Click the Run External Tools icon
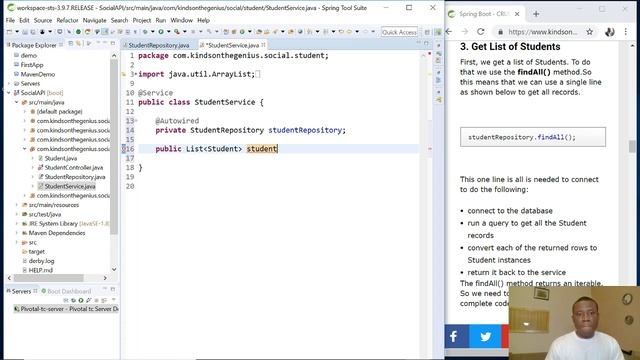Image resolution: width=640 pixels, height=360 pixels. 176,31
